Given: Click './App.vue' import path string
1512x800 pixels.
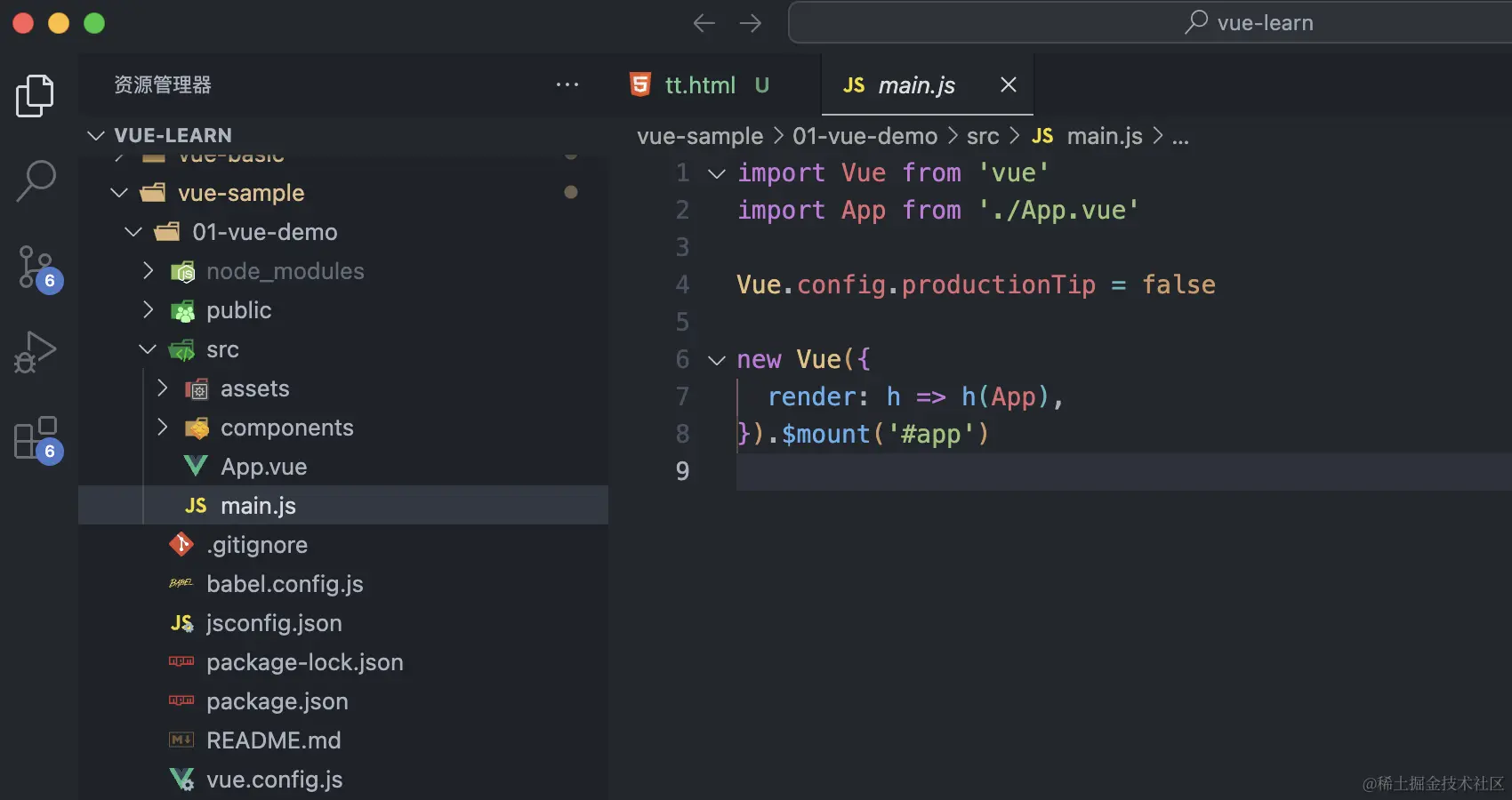Looking at the screenshot, I should coord(1058,211).
